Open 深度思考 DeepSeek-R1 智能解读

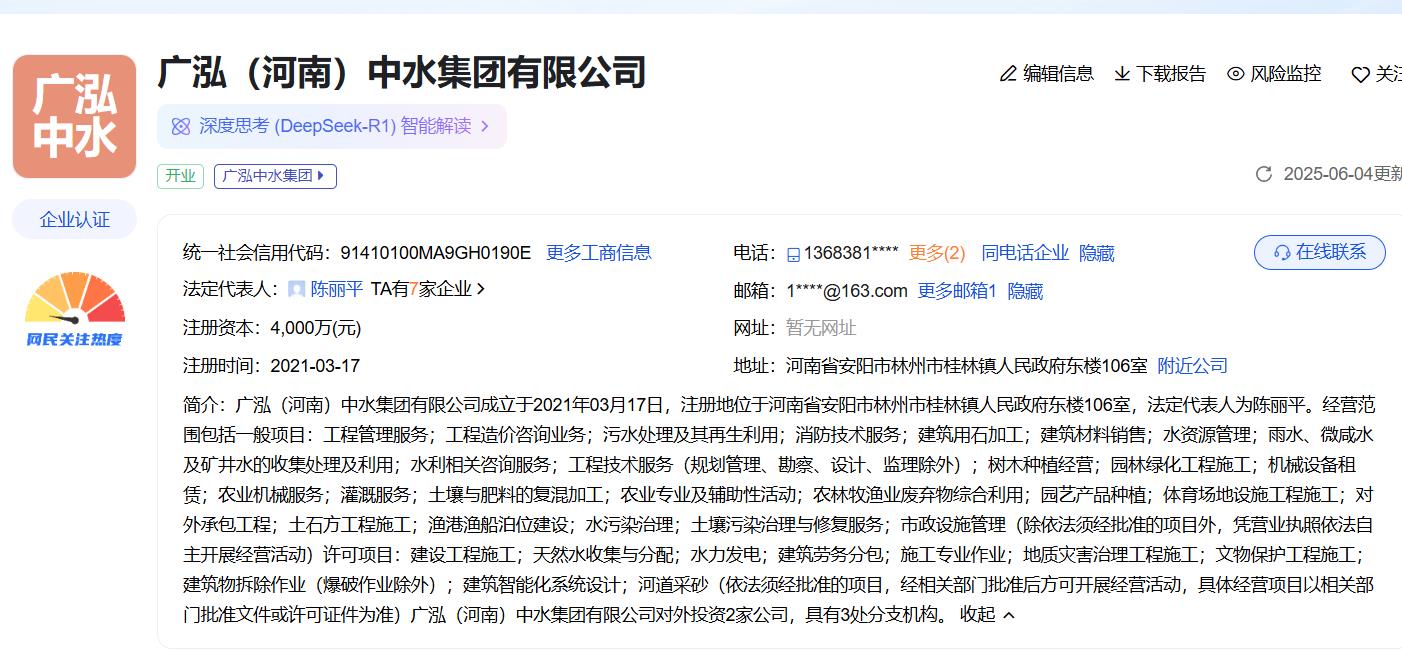(332, 126)
